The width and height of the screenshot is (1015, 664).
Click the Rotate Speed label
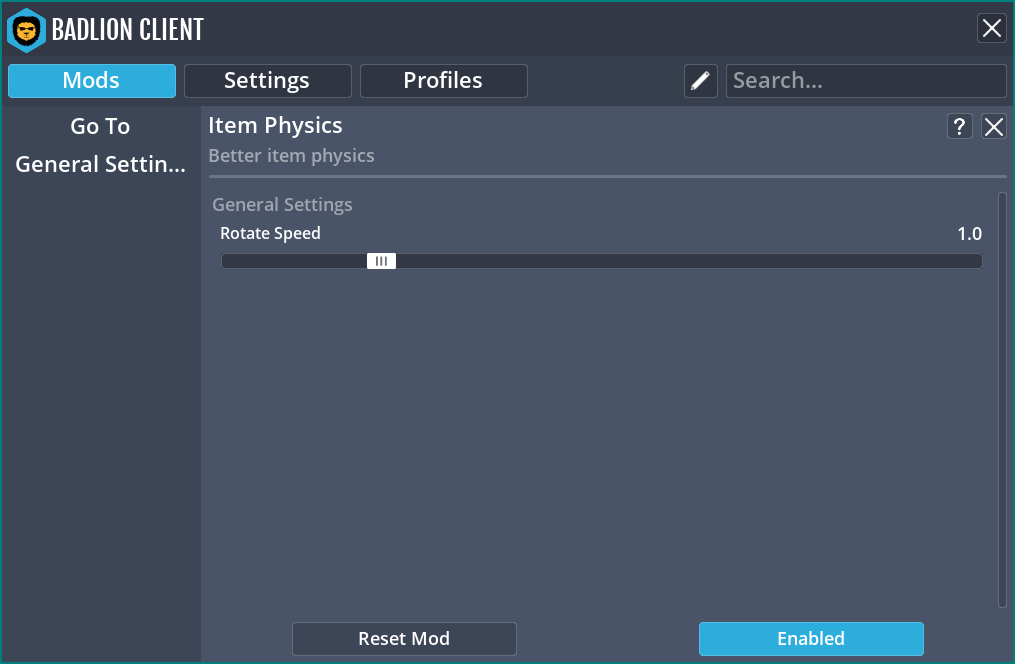pos(270,234)
